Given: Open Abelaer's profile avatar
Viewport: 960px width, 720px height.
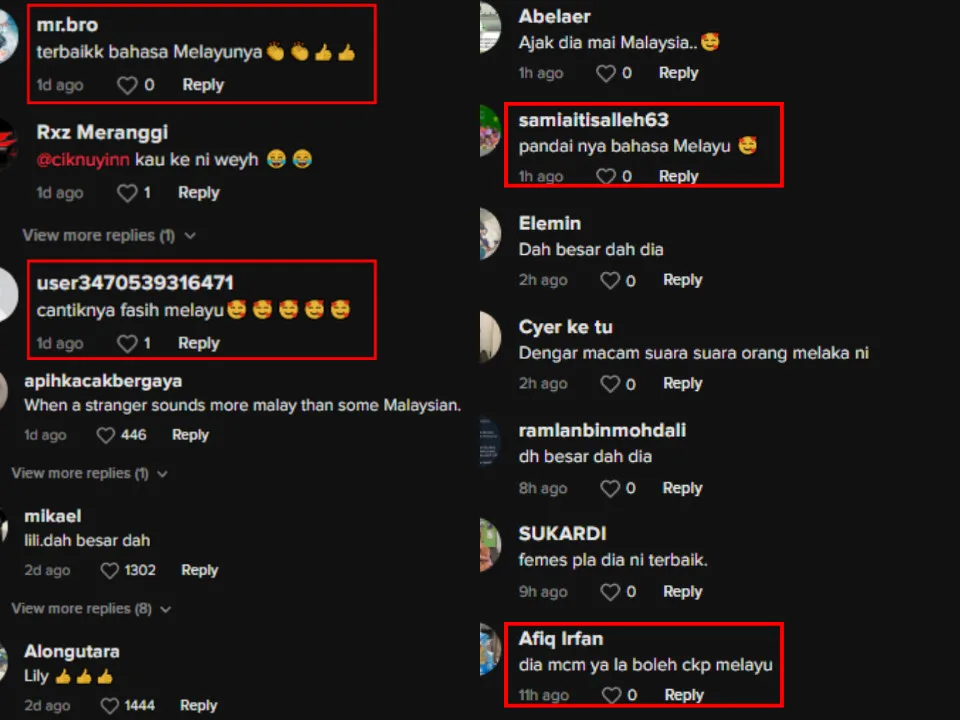Looking at the screenshot, I should tap(490, 28).
